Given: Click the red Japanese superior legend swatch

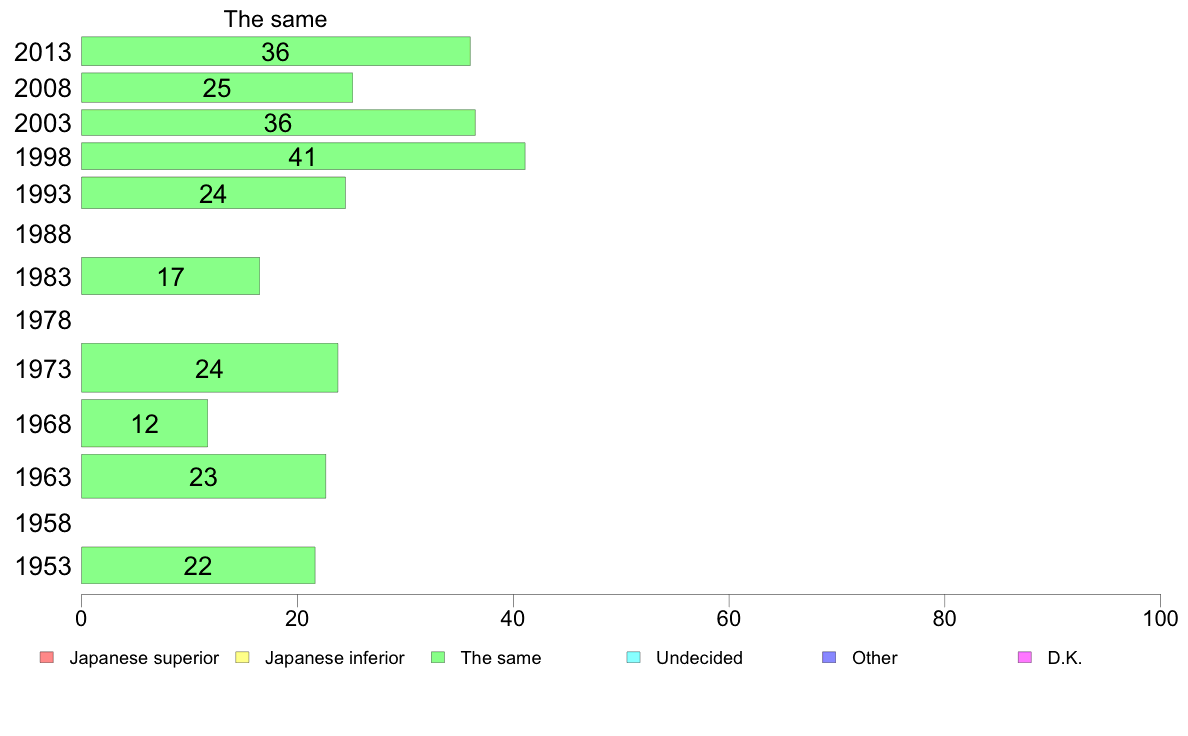Looking at the screenshot, I should (45, 657).
